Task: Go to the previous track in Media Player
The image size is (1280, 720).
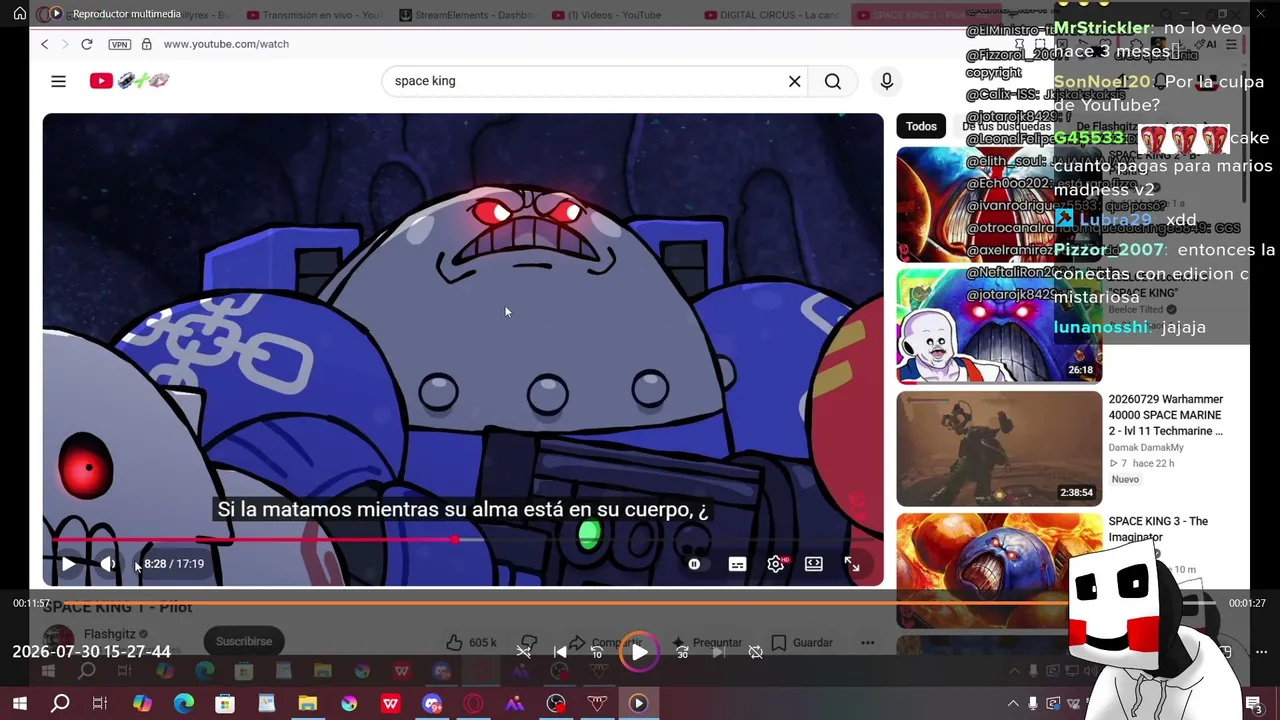Action: 560,652
